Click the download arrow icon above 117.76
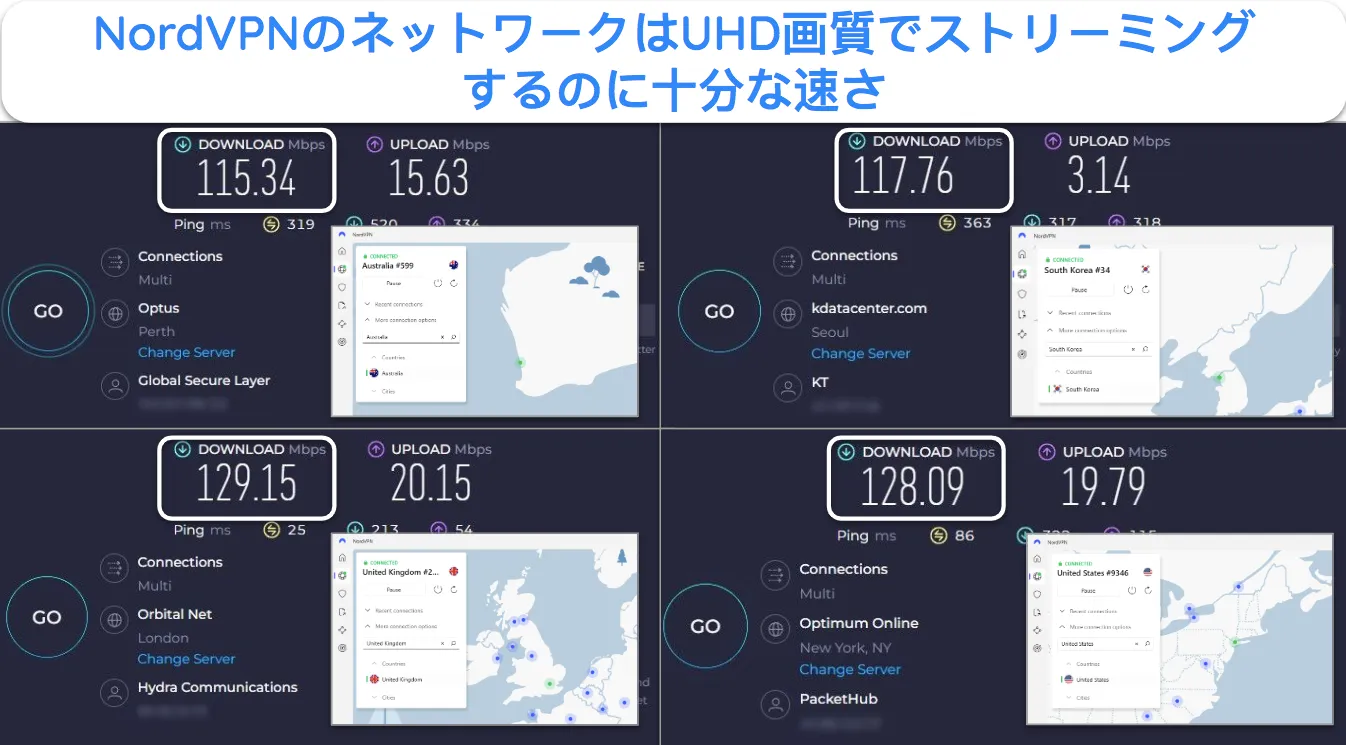1346x745 pixels. point(857,141)
